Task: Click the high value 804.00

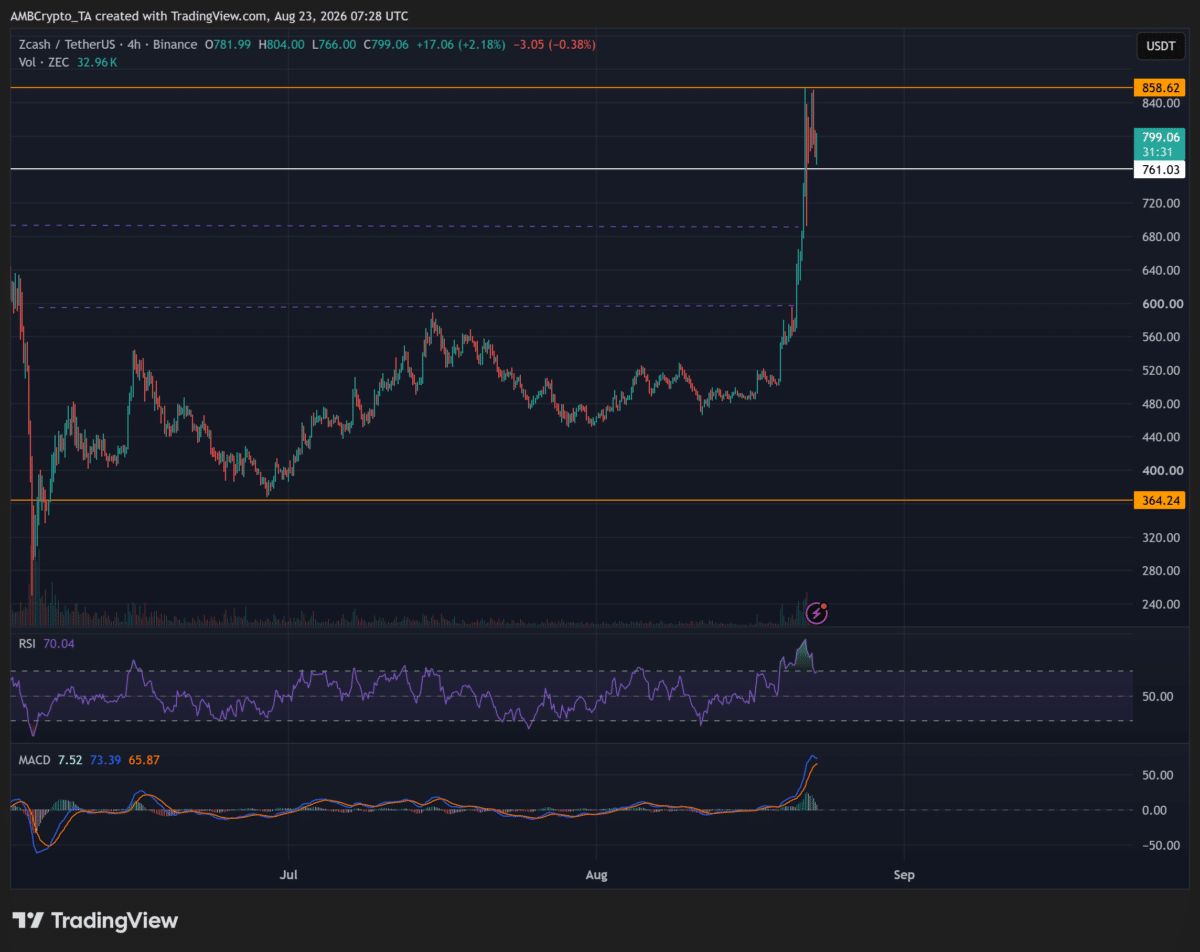Action: 285,45
